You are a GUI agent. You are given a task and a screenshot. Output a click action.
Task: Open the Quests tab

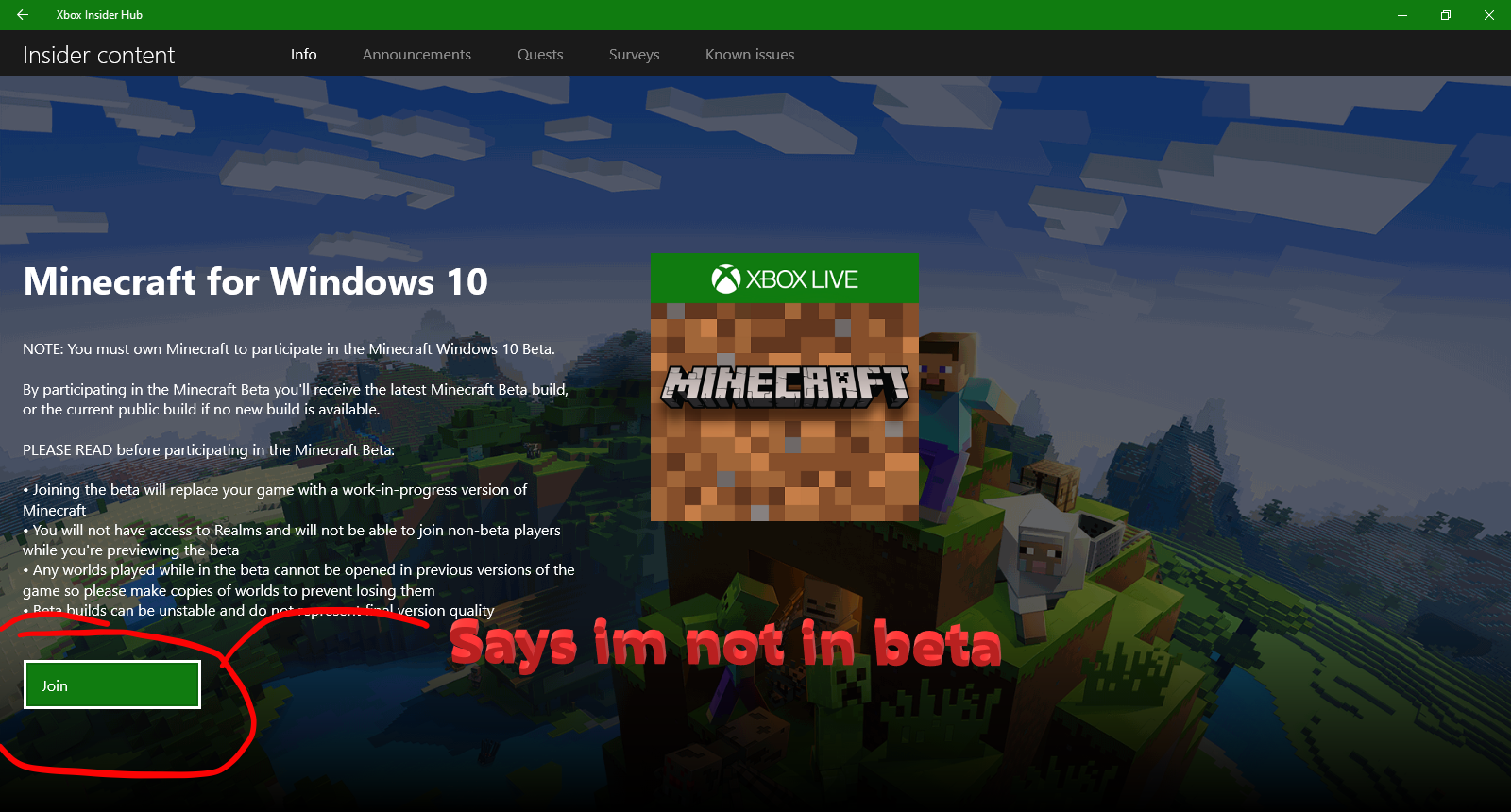tap(540, 55)
